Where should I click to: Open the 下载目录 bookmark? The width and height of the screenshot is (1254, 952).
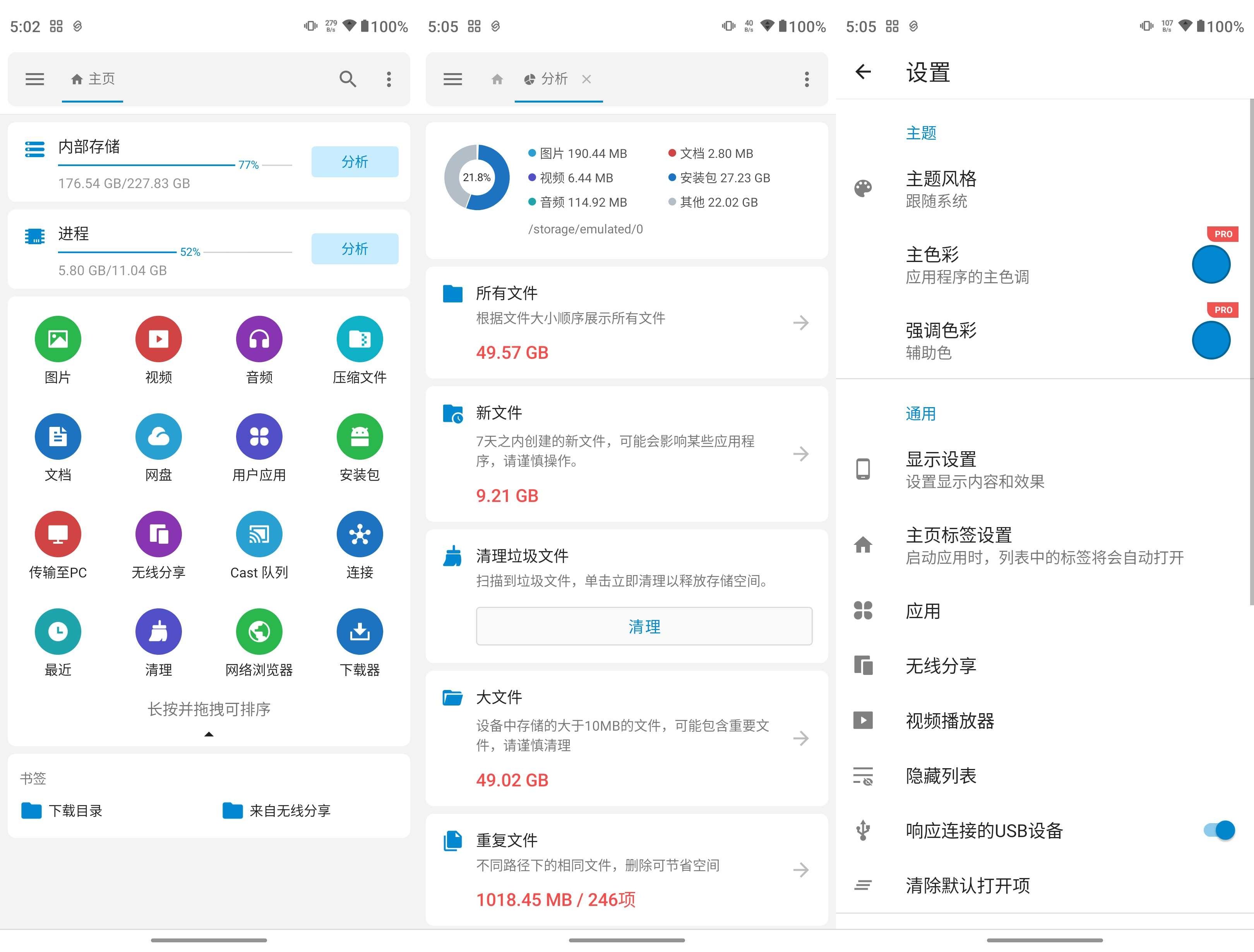tap(77, 811)
